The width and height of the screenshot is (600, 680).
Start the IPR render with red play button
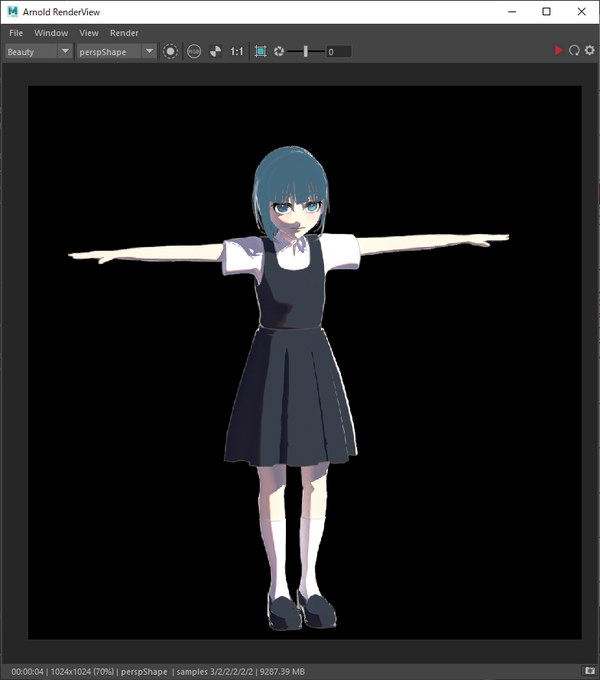(x=558, y=50)
